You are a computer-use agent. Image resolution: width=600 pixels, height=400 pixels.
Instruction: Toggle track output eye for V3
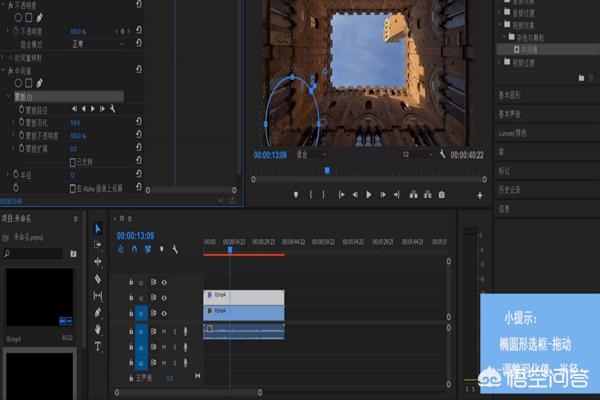click(x=164, y=283)
